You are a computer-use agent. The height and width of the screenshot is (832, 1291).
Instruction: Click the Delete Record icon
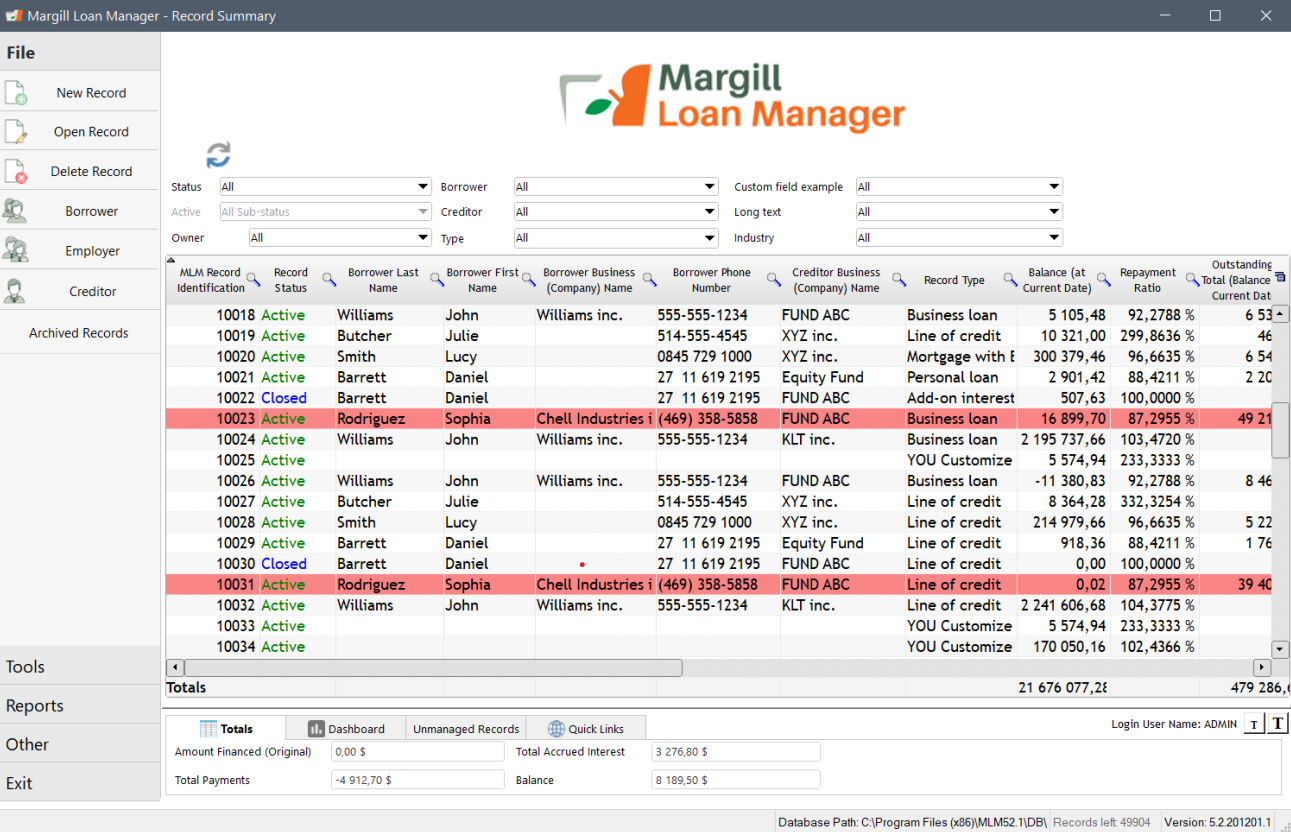tap(17, 171)
